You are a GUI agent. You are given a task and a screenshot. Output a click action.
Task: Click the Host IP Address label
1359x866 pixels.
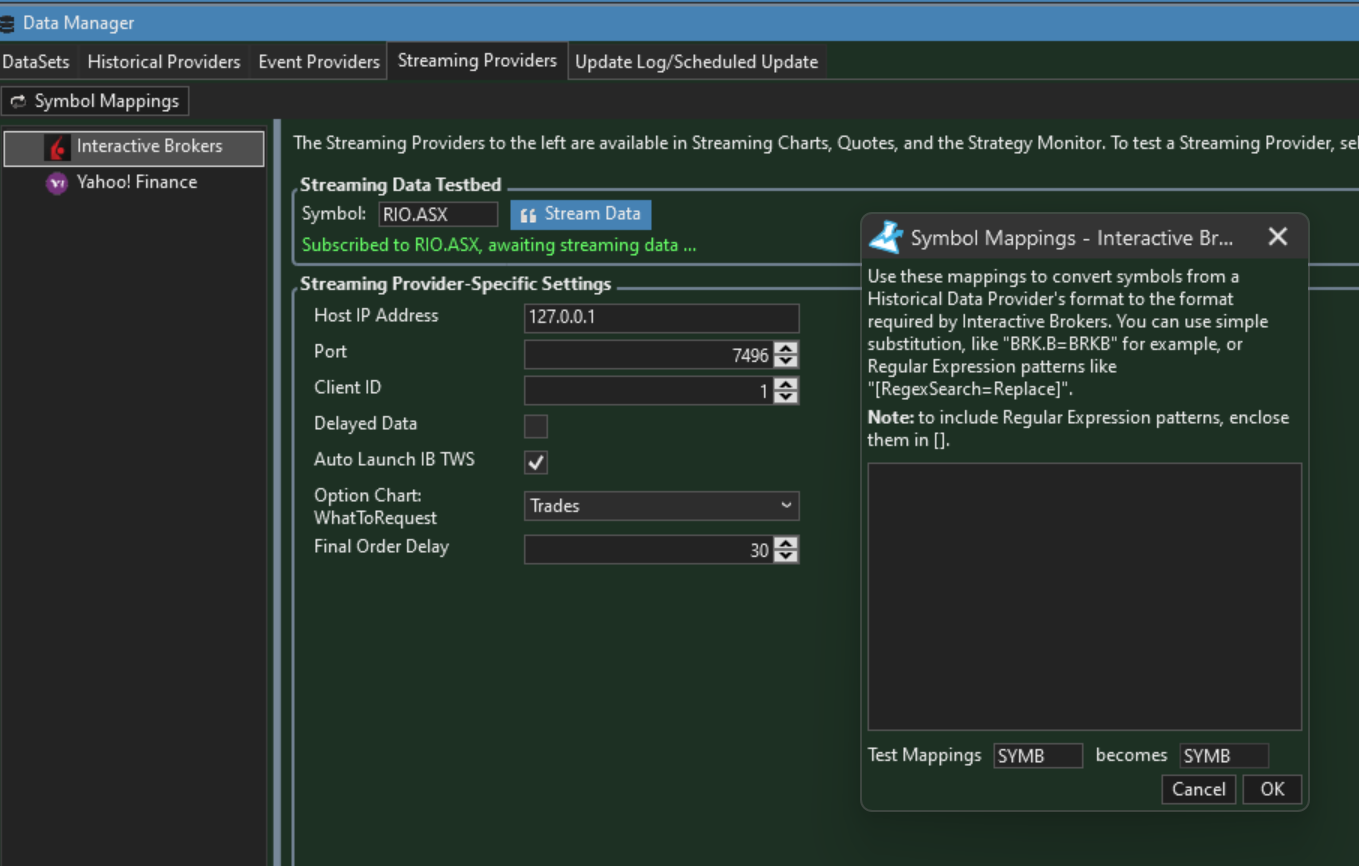[x=376, y=316]
